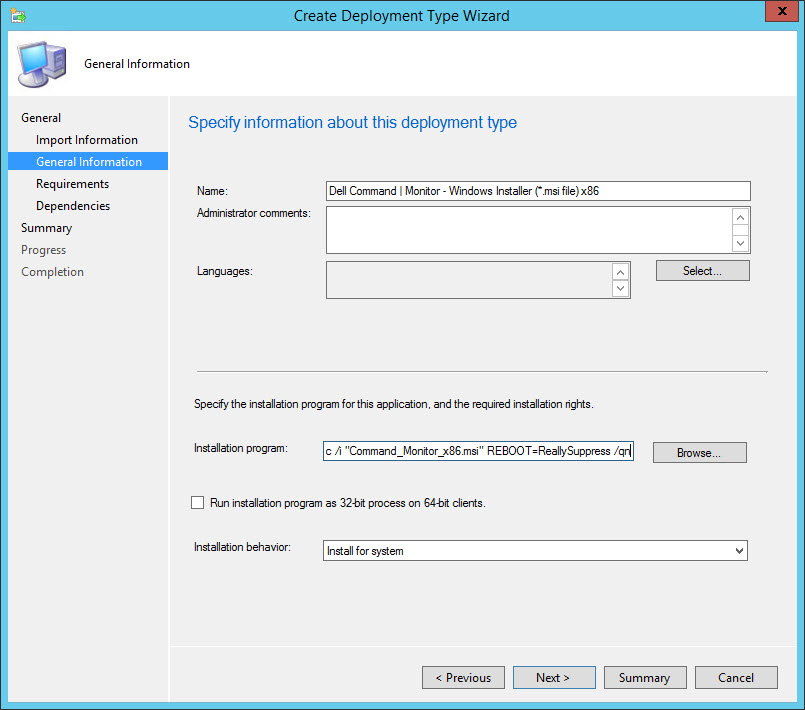Click the Languages list up arrow
The image size is (805, 710).
pyautogui.click(x=620, y=271)
